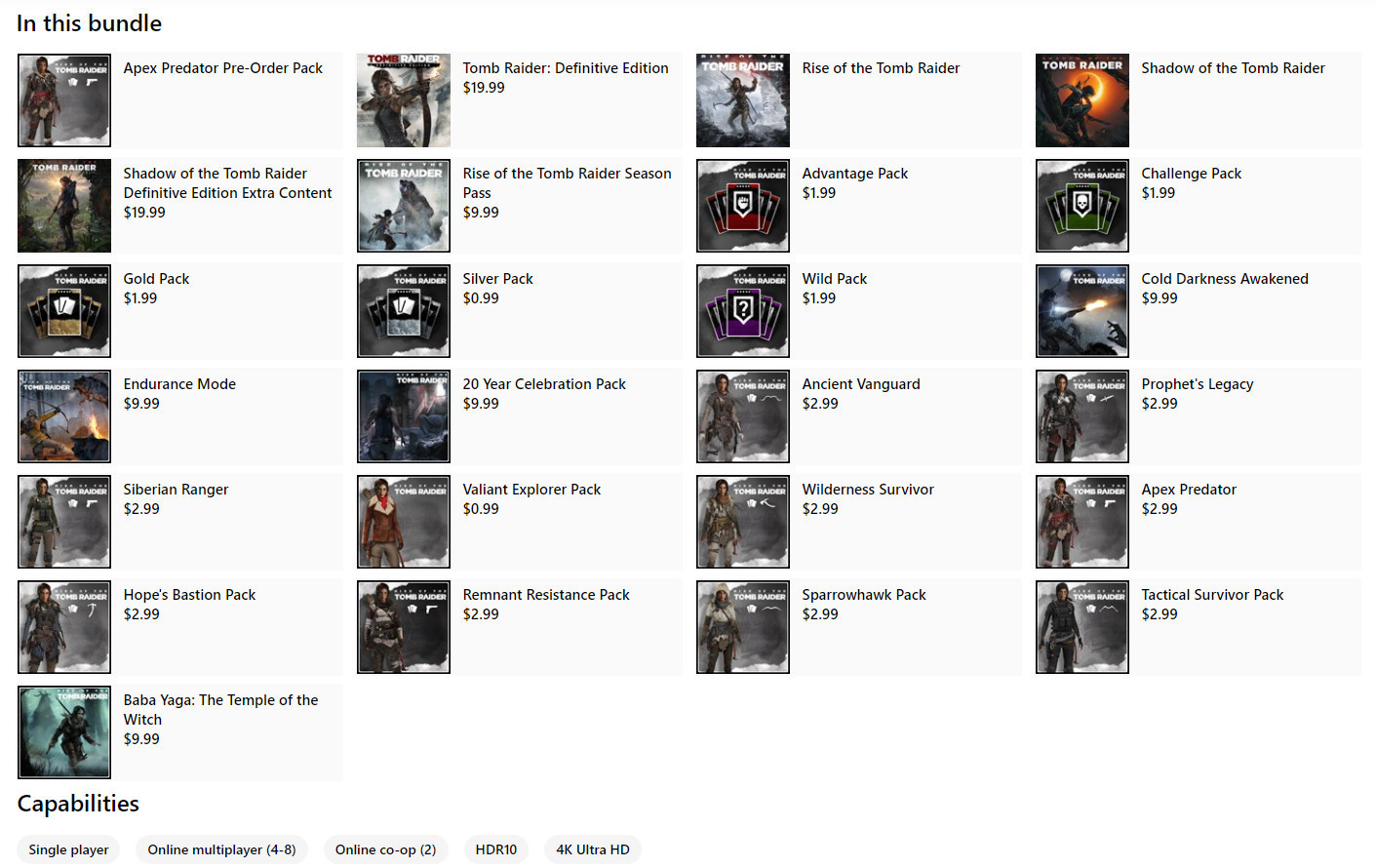Open the Advantage Pack card icon

[x=743, y=206]
